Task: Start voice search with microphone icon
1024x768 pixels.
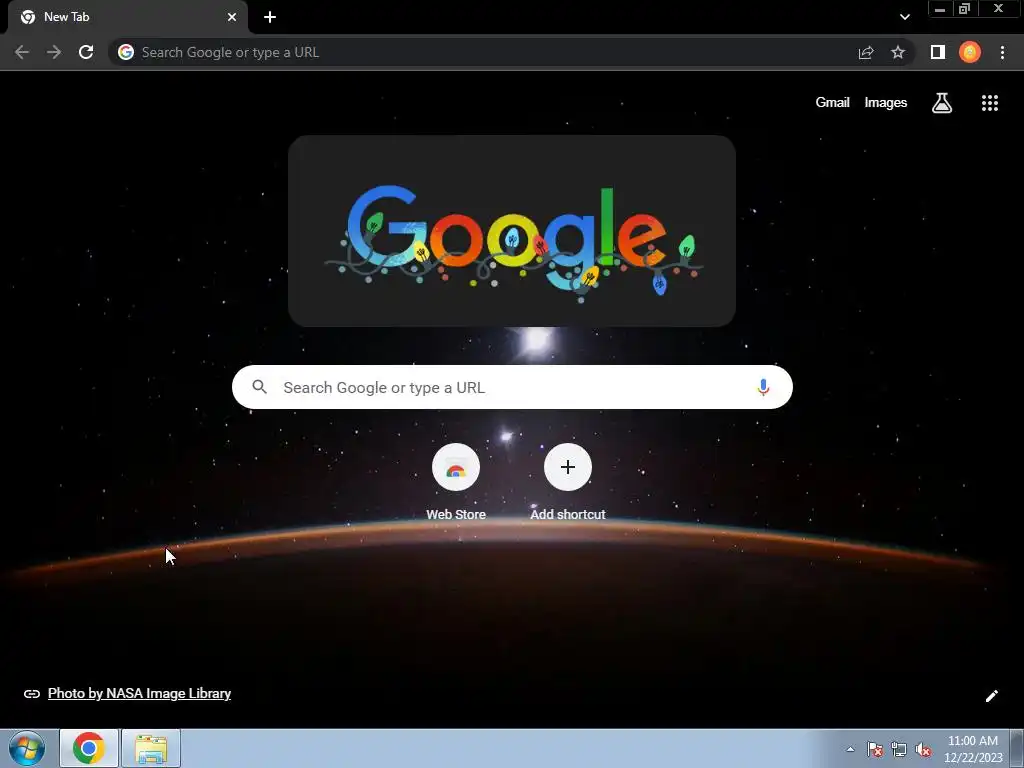Action: [x=763, y=387]
